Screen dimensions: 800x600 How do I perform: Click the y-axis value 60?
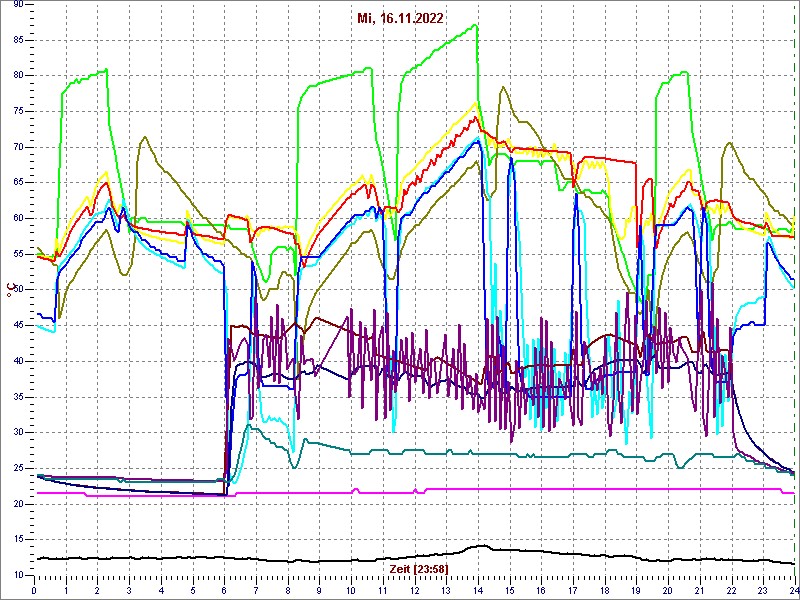pyautogui.click(x=17, y=218)
